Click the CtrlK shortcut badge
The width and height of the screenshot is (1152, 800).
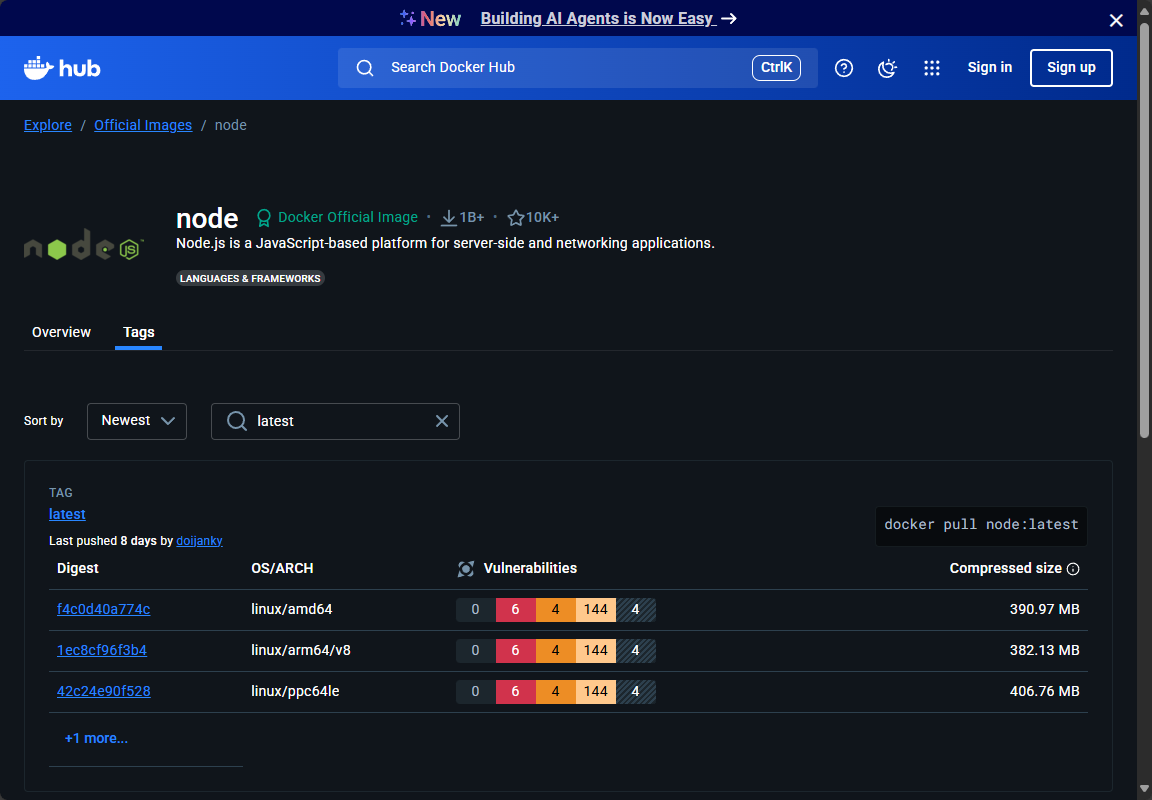776,68
